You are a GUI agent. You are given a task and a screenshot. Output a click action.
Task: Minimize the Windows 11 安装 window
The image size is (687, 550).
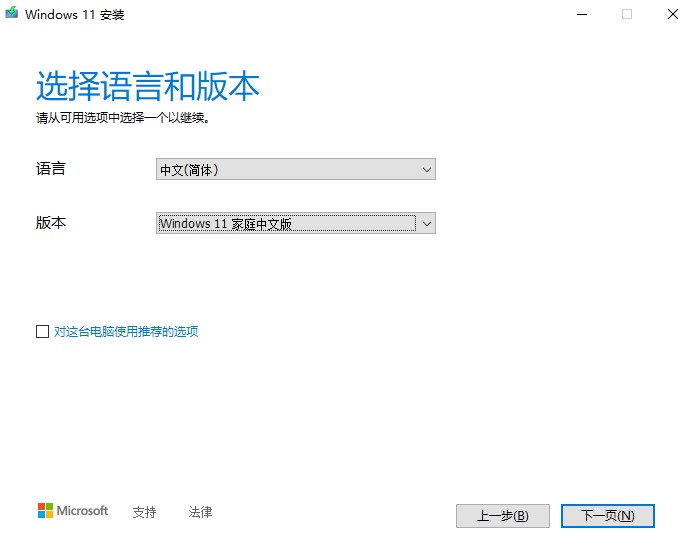[x=582, y=14]
